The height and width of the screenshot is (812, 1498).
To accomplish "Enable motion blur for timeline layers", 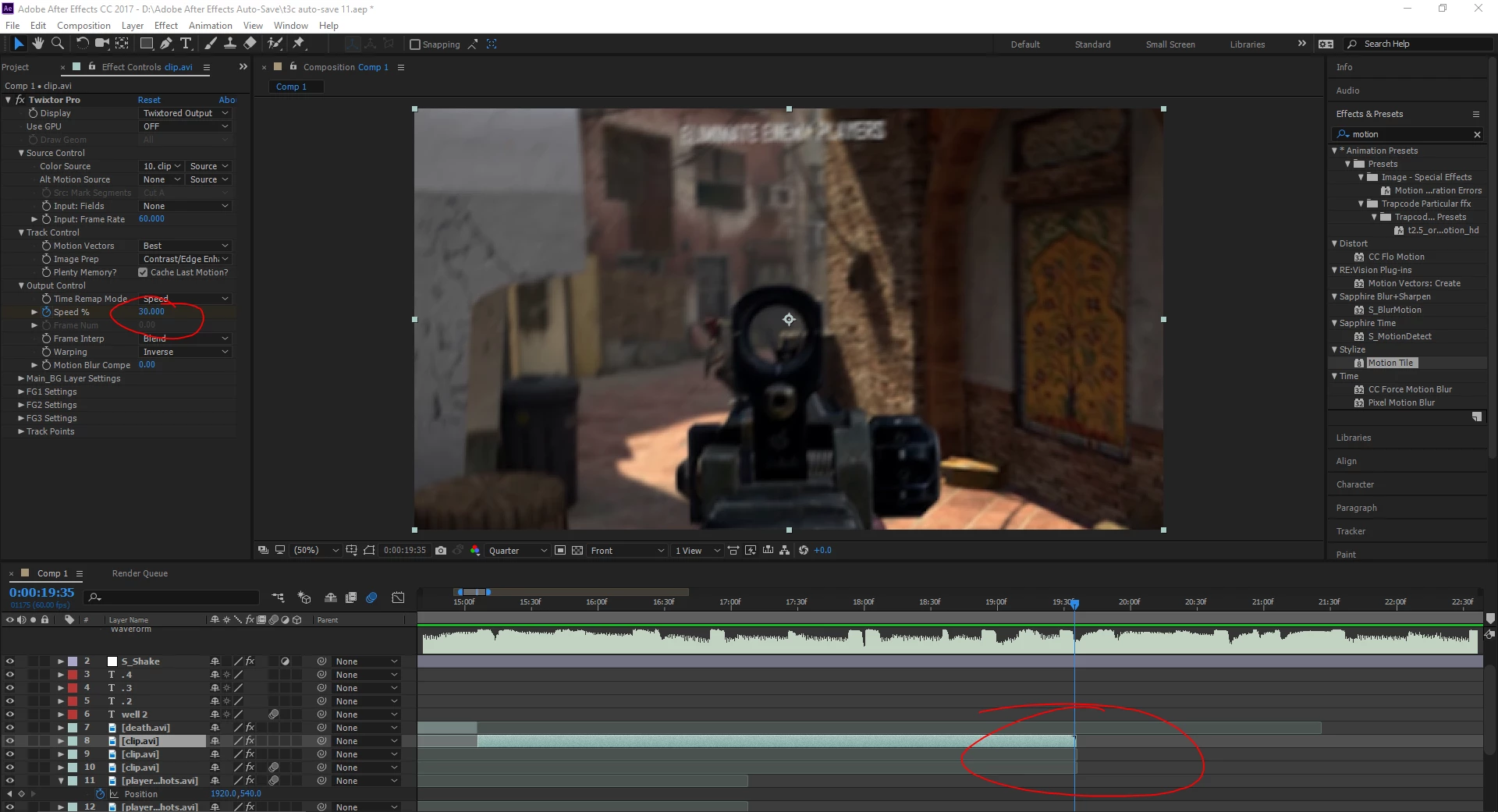I will pyautogui.click(x=371, y=597).
